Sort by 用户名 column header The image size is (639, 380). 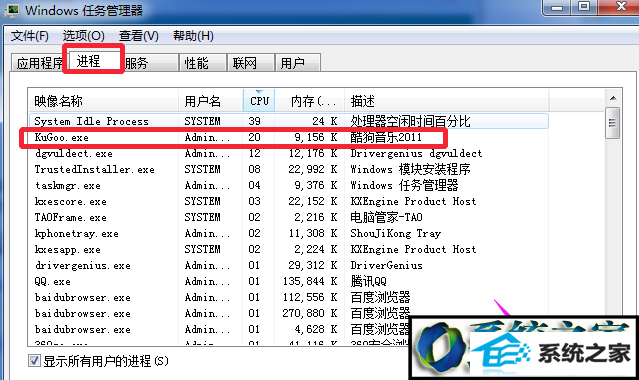point(211,100)
